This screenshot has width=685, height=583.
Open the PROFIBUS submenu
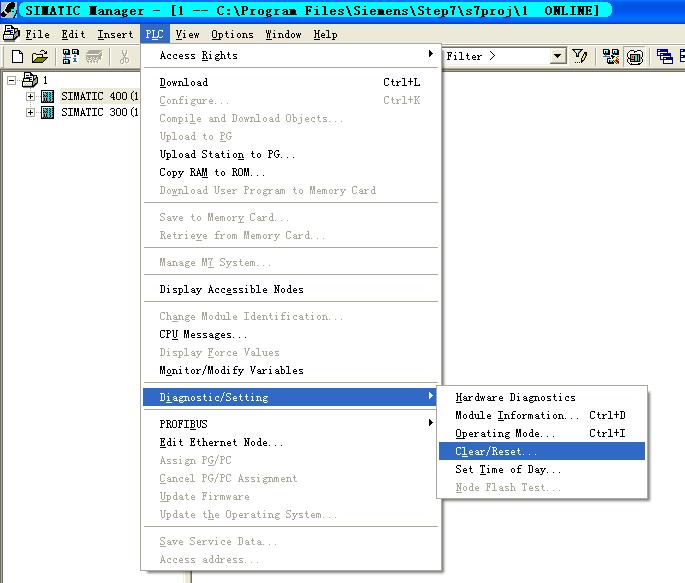pyautogui.click(x=291, y=424)
